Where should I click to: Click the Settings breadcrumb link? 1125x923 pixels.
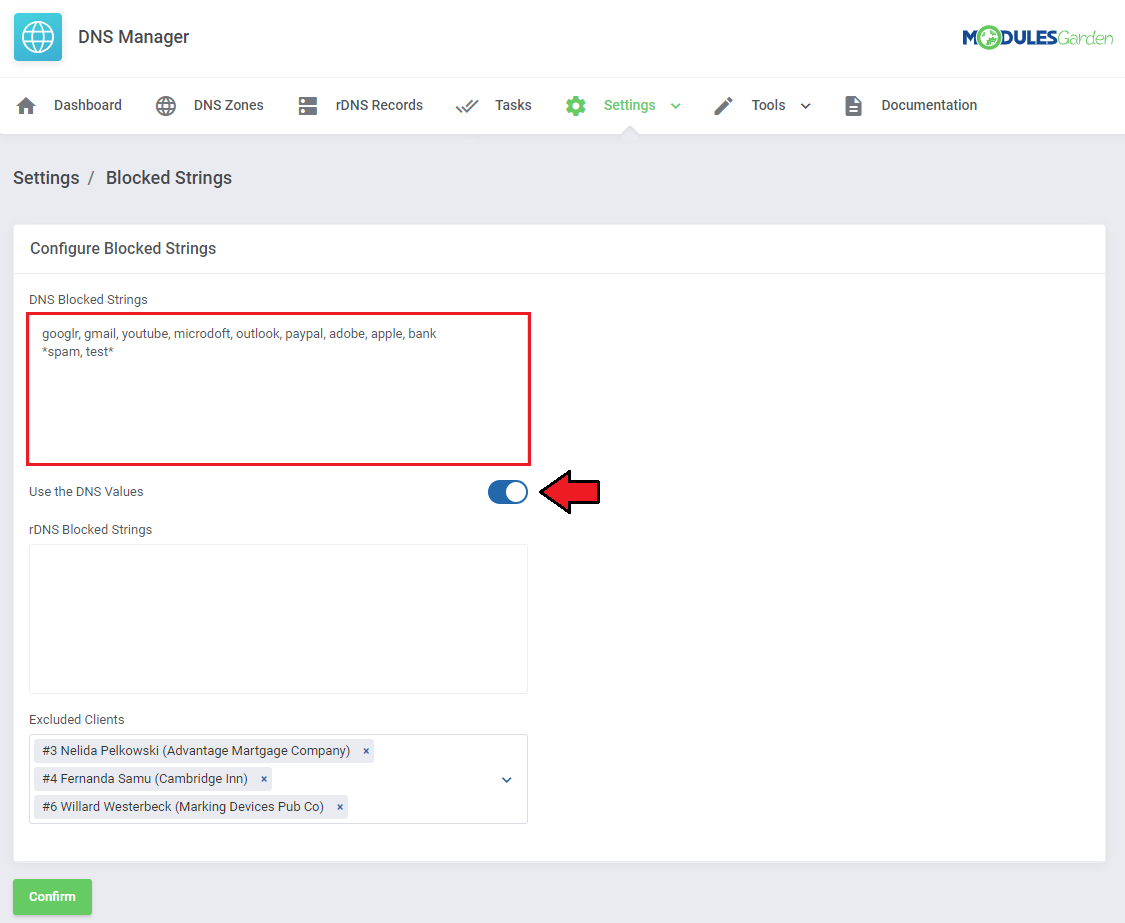pos(47,178)
